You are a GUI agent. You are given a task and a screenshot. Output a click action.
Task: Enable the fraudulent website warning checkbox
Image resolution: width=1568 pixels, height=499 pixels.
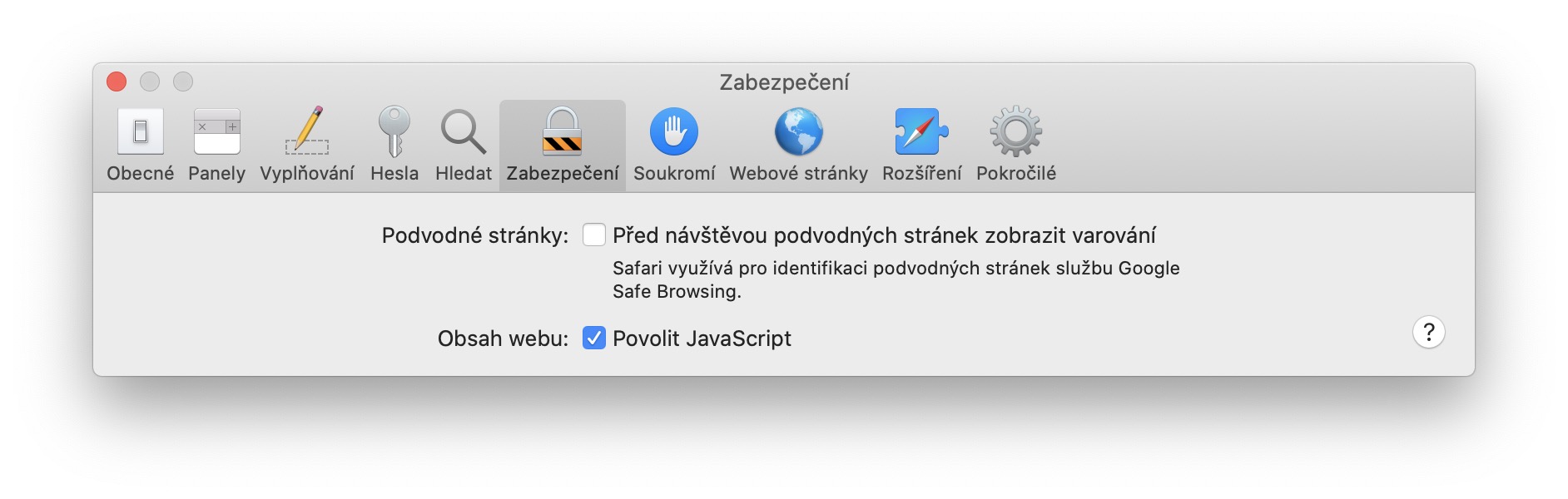(x=594, y=235)
